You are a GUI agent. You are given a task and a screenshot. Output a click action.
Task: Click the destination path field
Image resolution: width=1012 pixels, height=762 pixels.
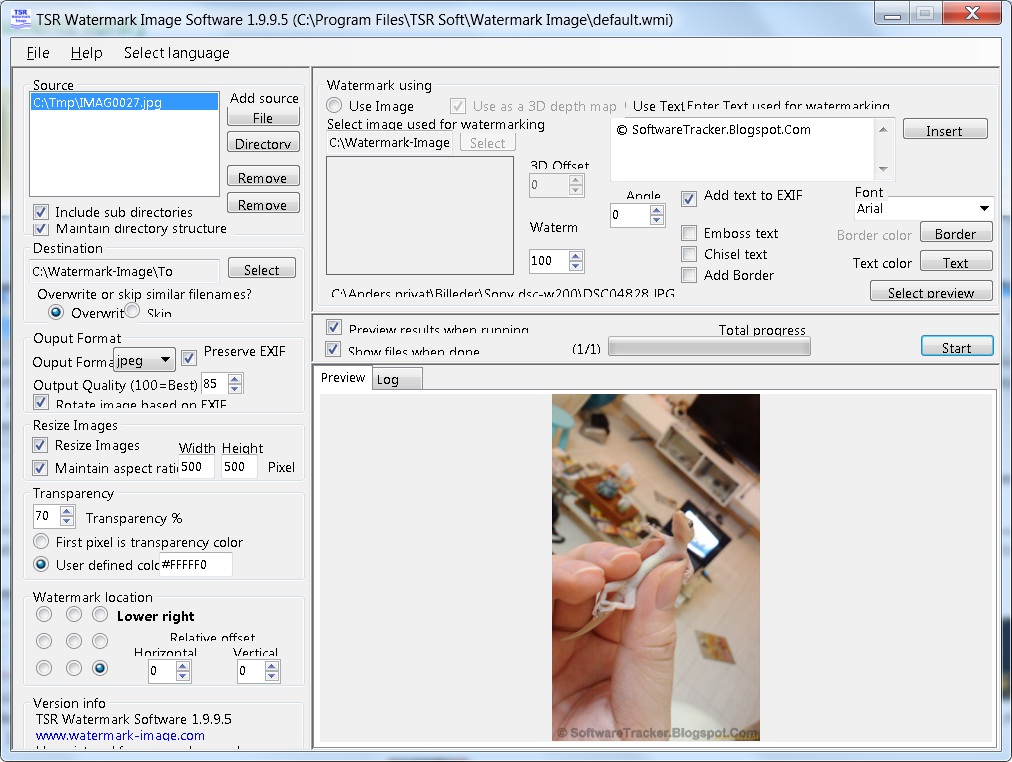coord(124,271)
